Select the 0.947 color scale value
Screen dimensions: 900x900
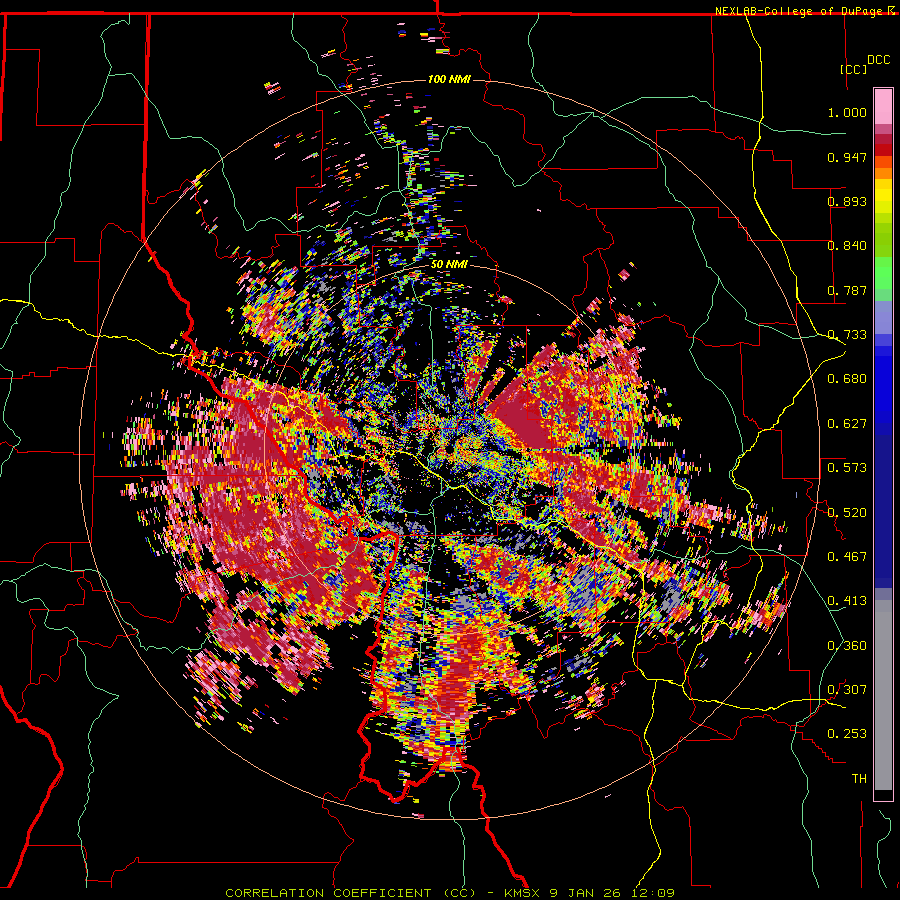pyautogui.click(x=847, y=157)
